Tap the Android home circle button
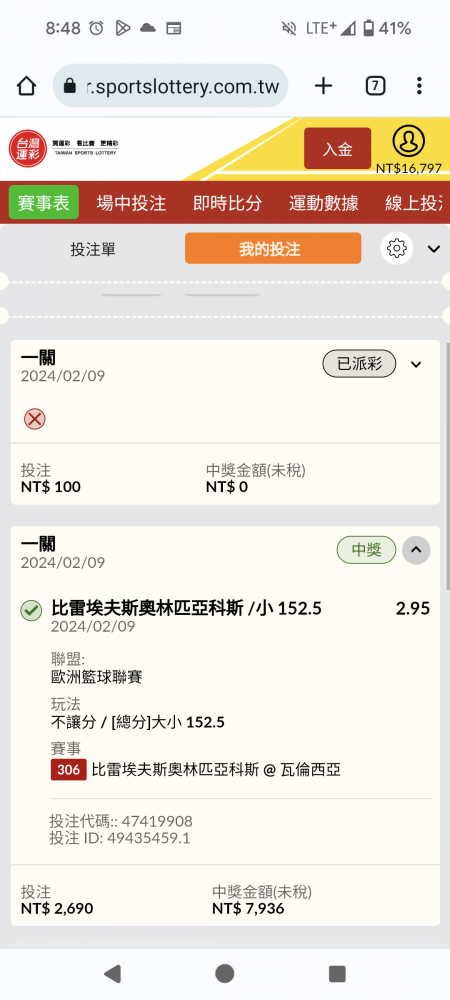 (x=224, y=973)
